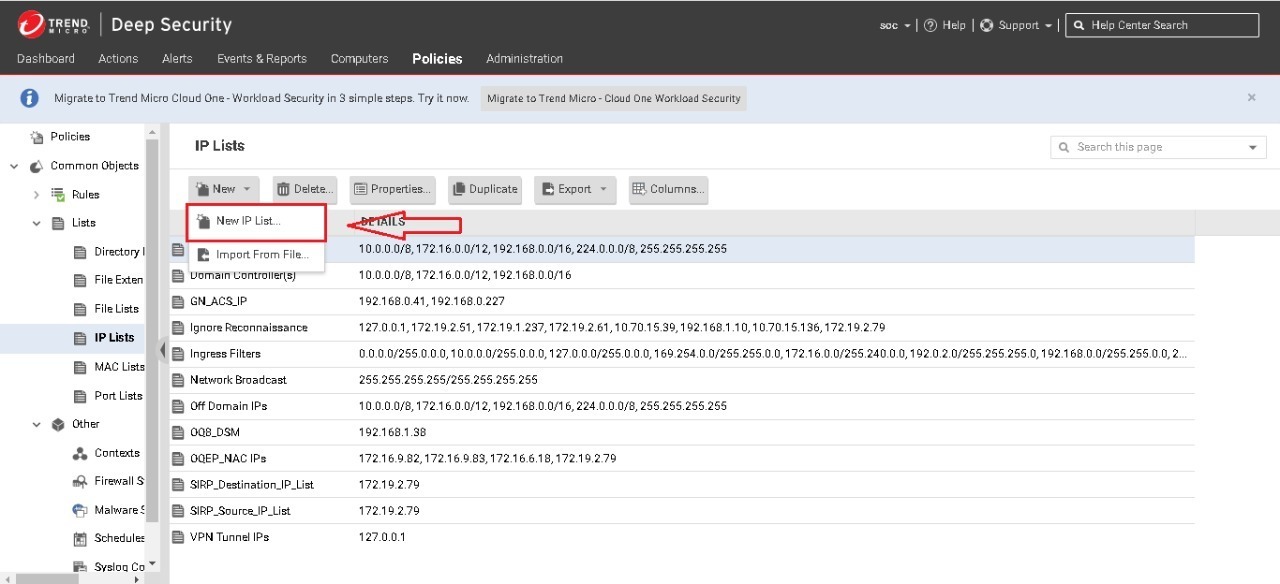
Task: Select the SIRP_Destination_IP_List row
Action: (x=682, y=485)
